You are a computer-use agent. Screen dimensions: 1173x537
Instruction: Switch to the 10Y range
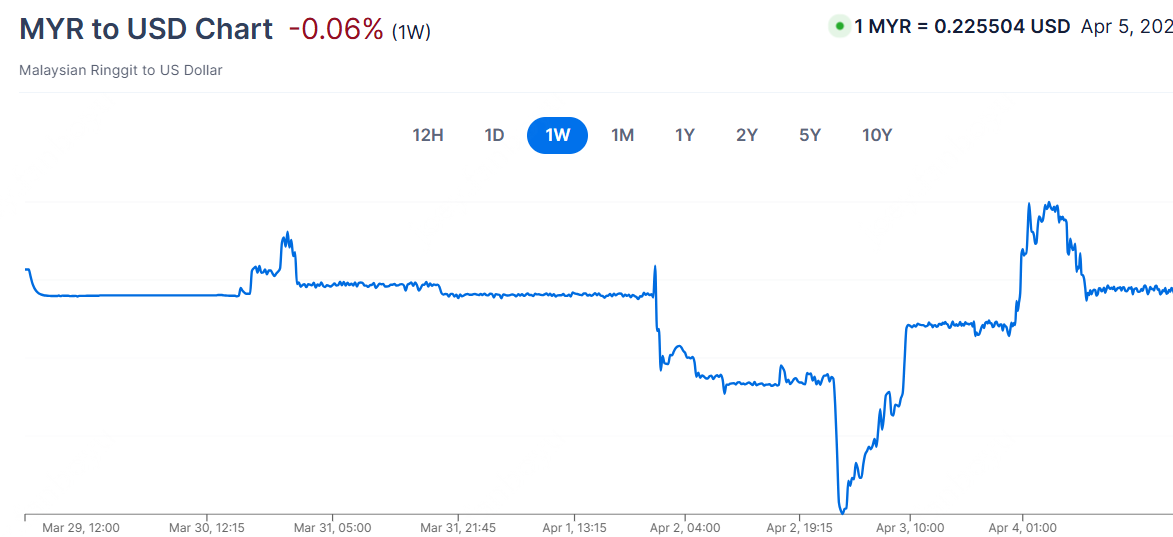876,135
